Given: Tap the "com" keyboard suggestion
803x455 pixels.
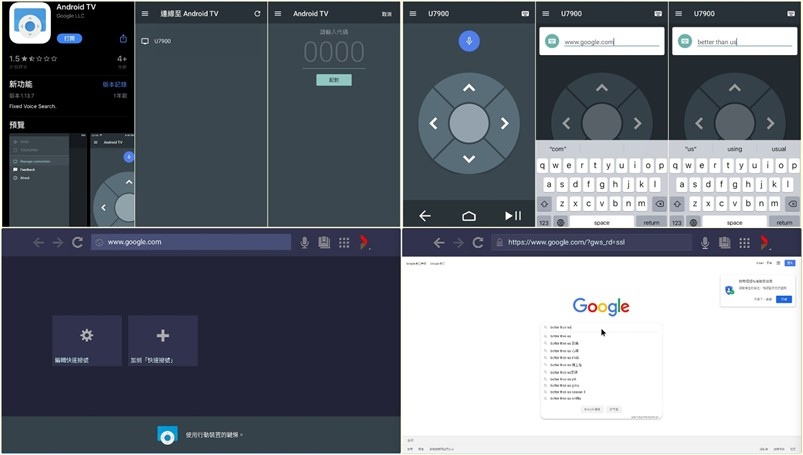Looking at the screenshot, I should point(558,149).
